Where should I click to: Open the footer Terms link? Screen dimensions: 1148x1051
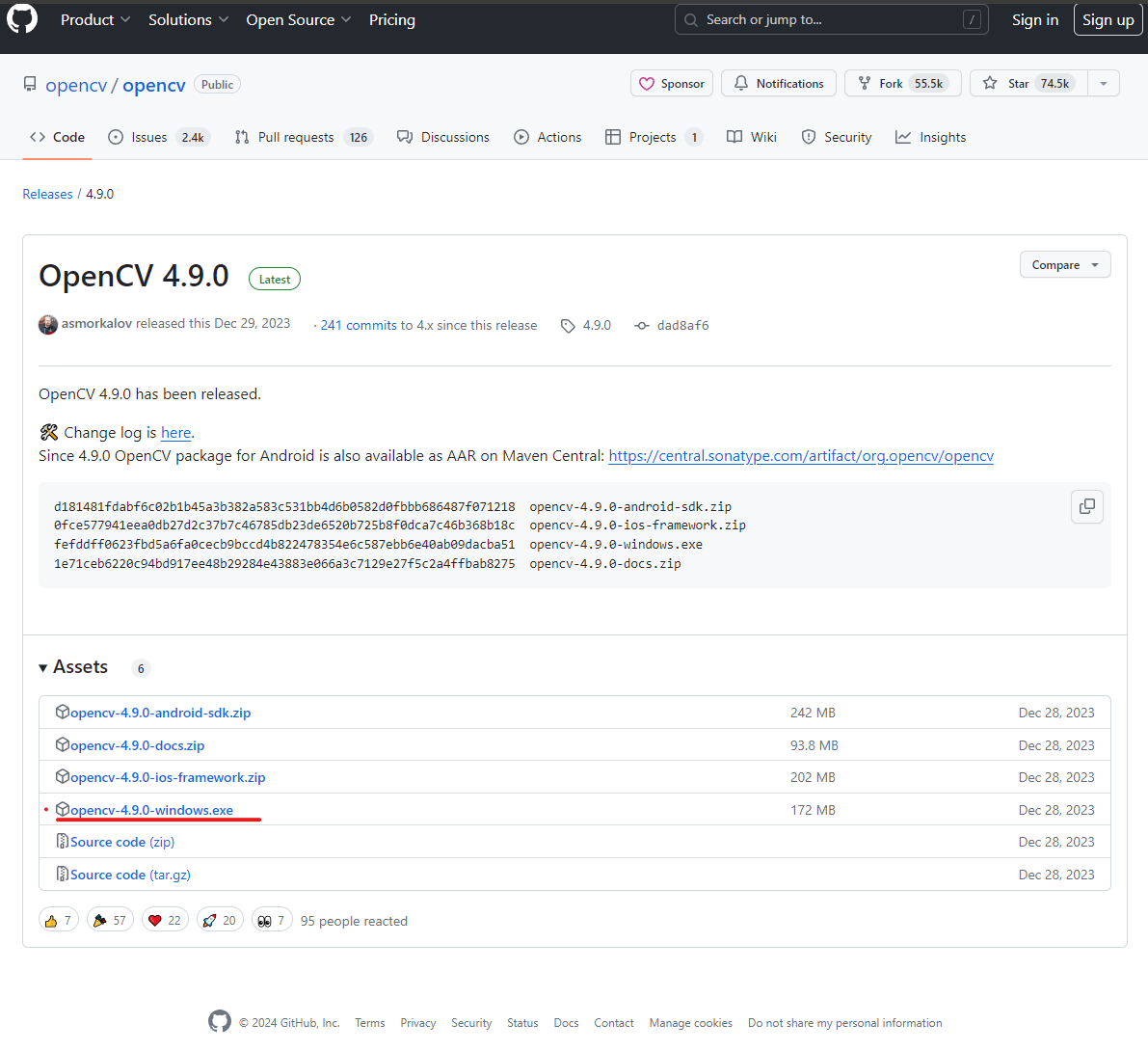[x=370, y=1023]
